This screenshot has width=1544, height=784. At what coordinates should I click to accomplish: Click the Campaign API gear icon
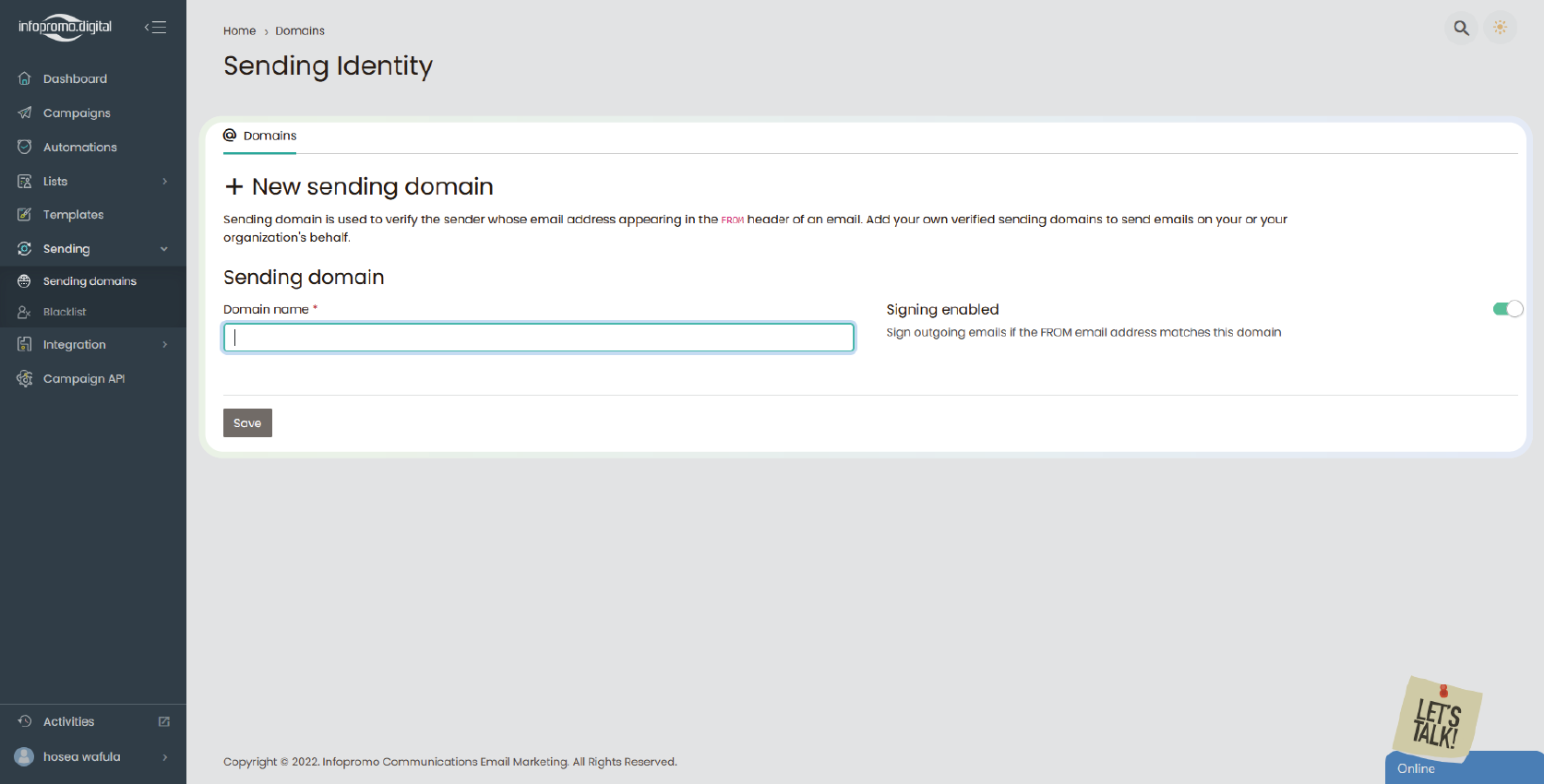pos(25,378)
